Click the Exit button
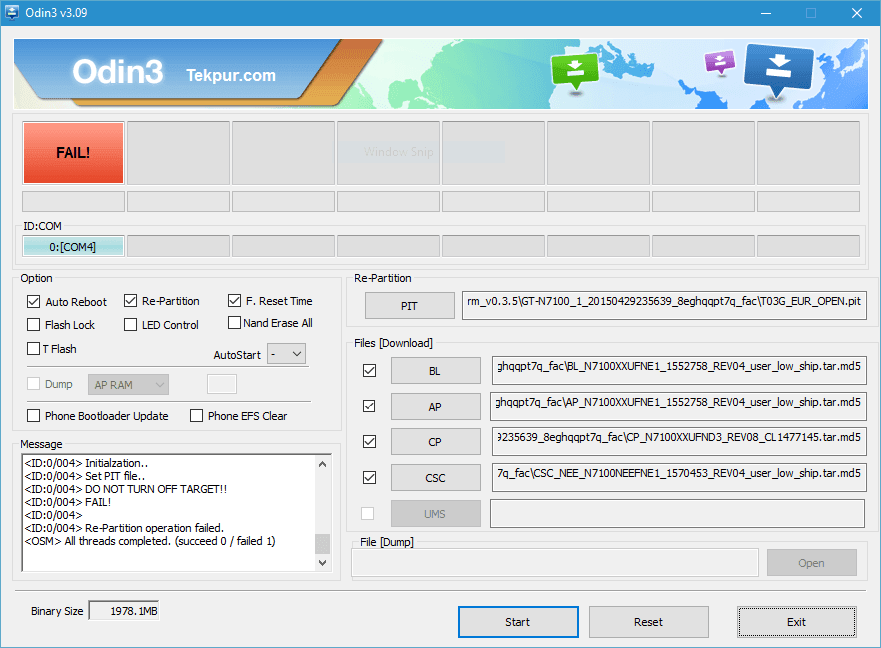The image size is (881, 648). click(x=797, y=622)
